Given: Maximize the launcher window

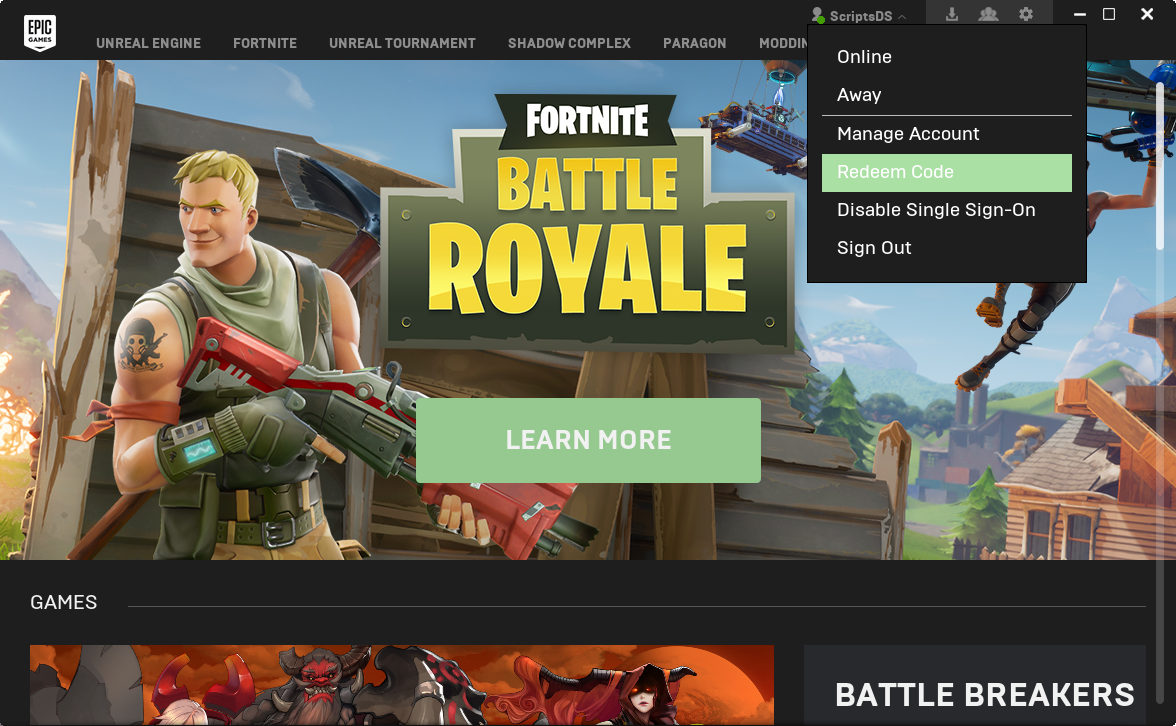Looking at the screenshot, I should [1108, 14].
